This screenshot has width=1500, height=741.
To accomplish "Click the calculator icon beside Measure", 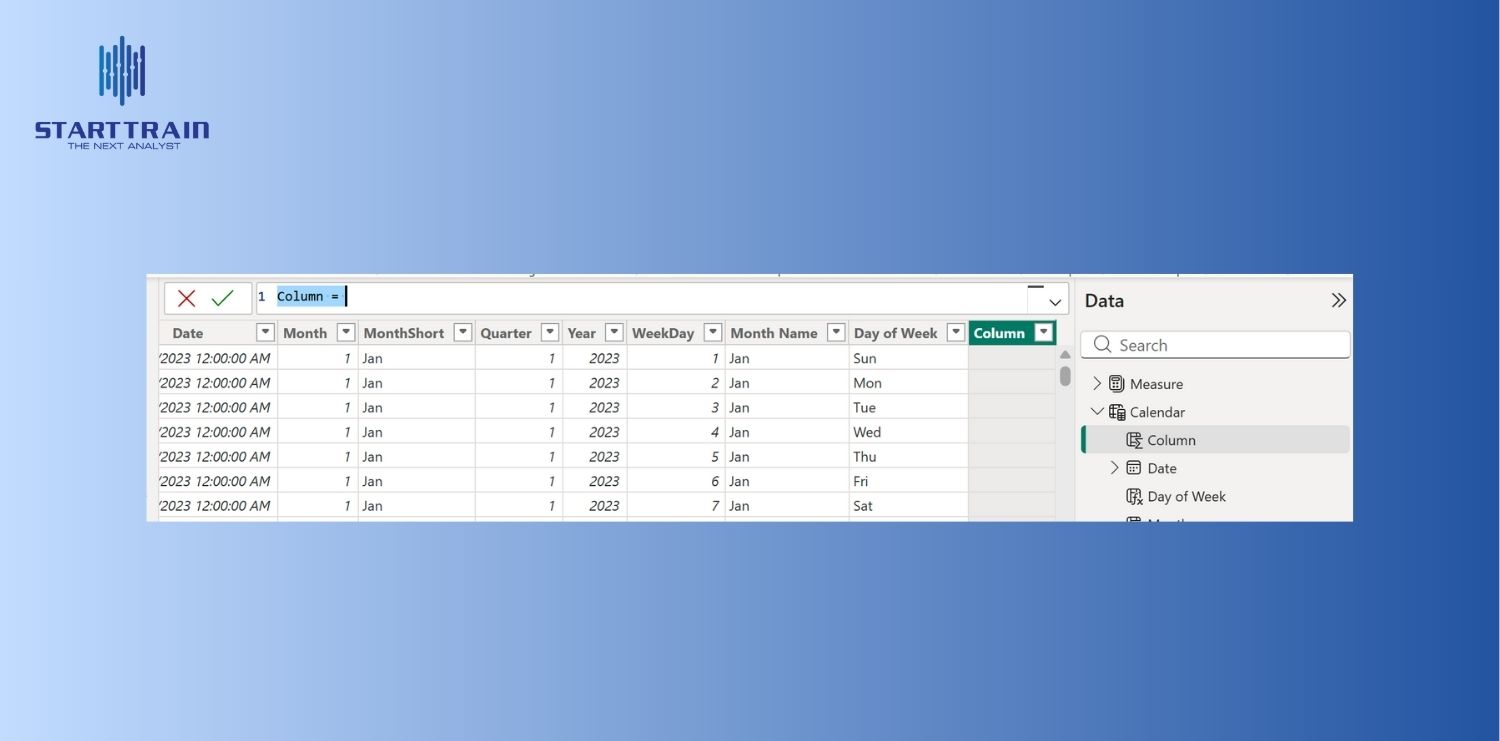I will click(x=1117, y=383).
